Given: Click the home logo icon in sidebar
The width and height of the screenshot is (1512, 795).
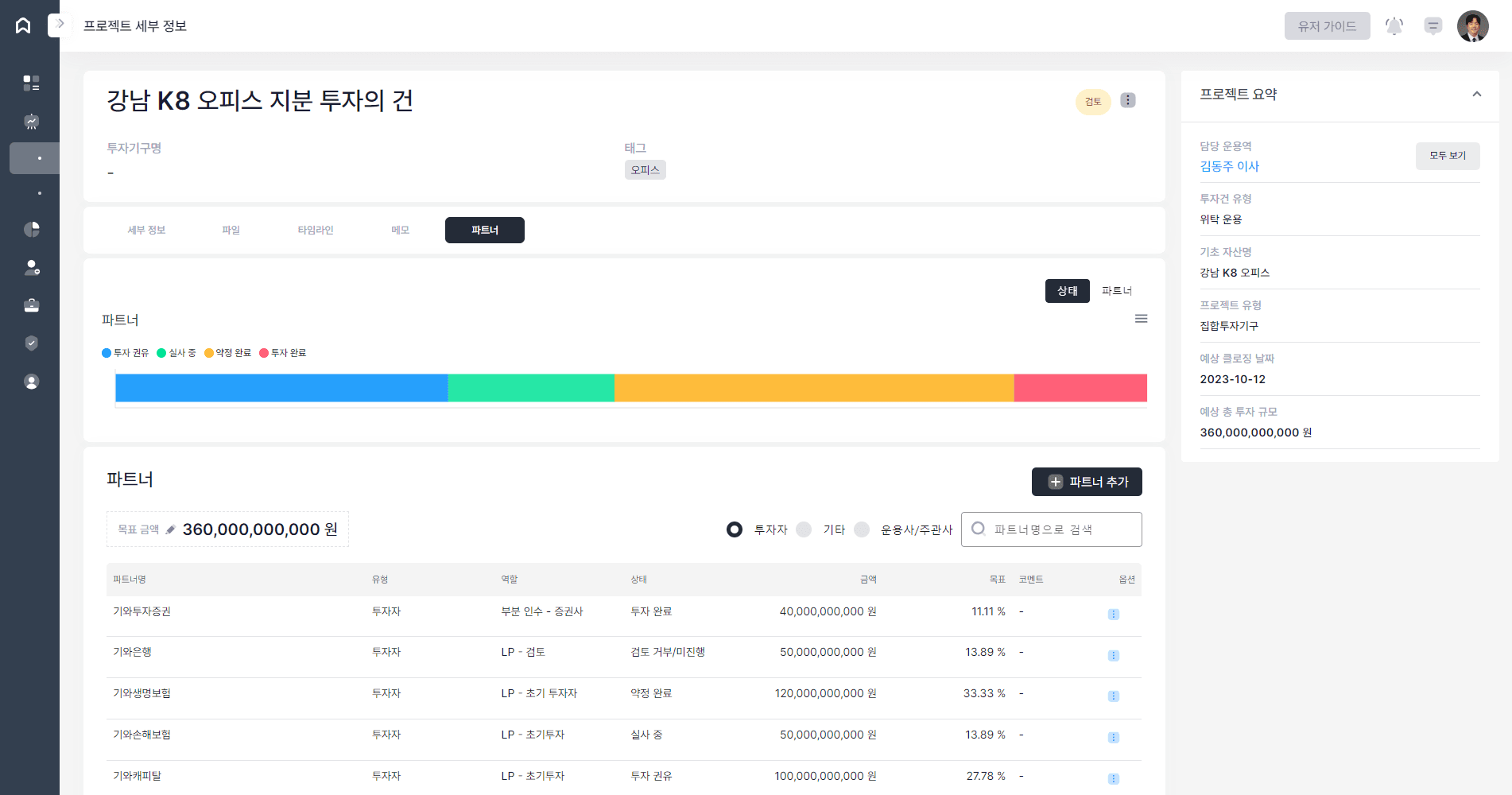Looking at the screenshot, I should [23, 25].
